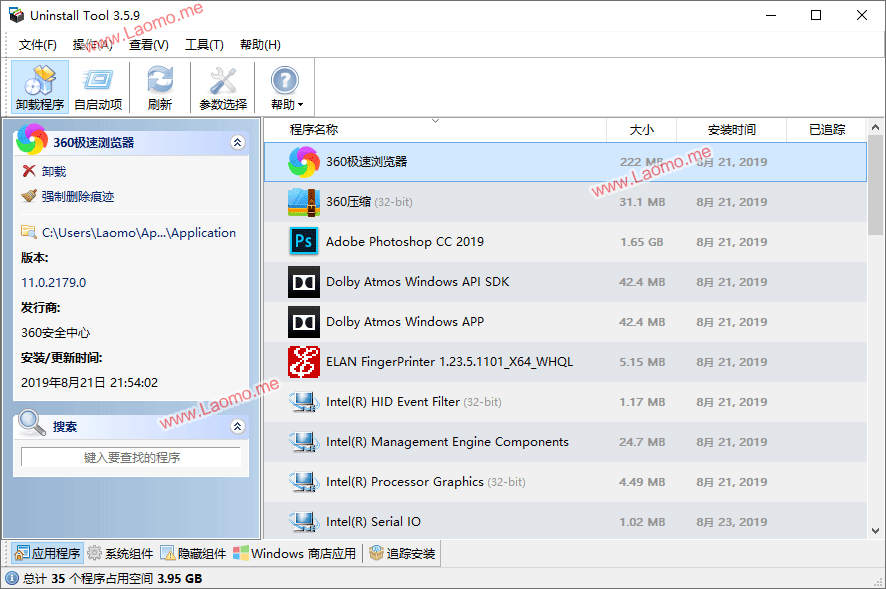Open the 帮助 help toolbar dropdown

click(285, 87)
